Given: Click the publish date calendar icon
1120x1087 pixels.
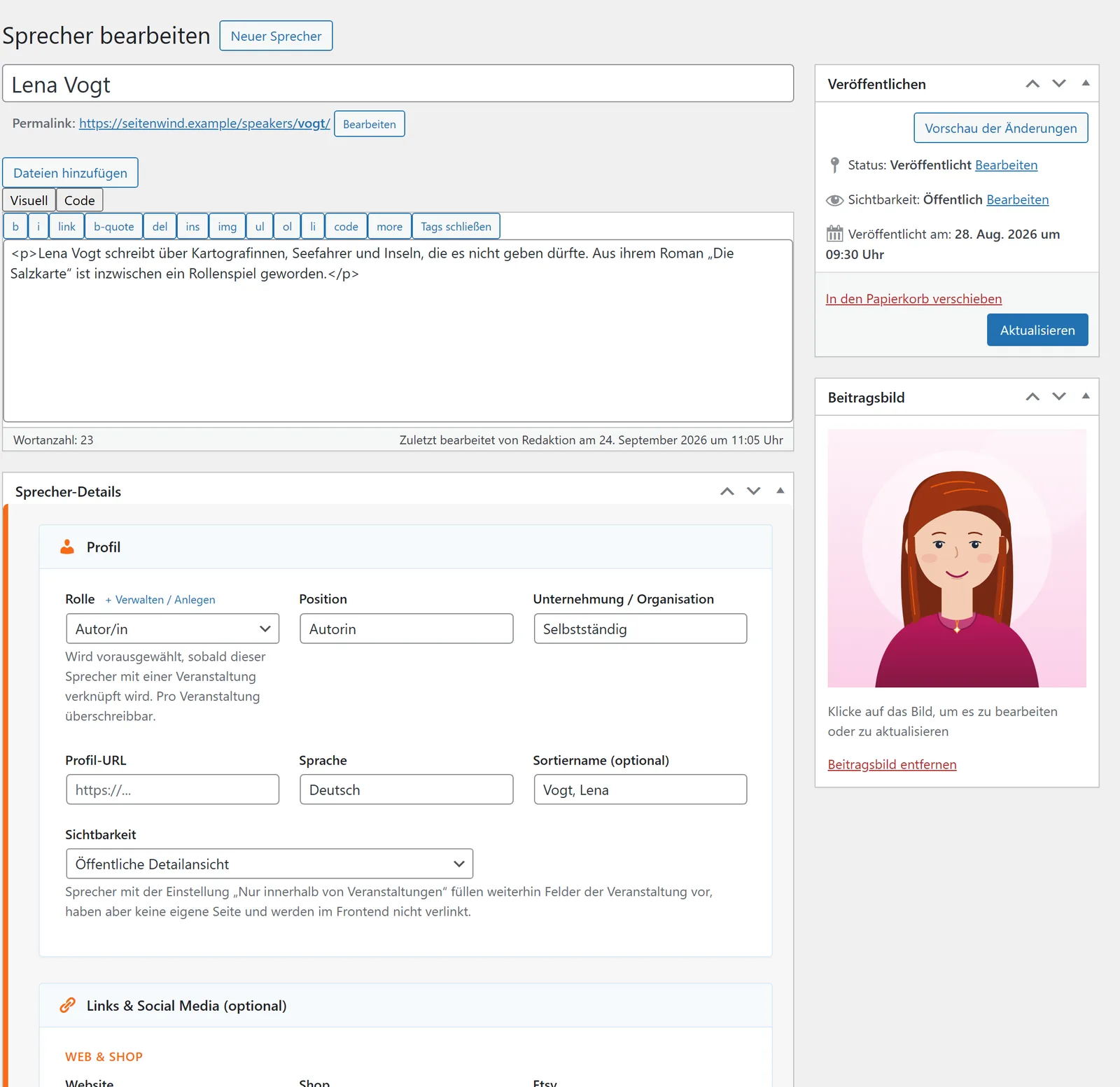Looking at the screenshot, I should tap(834, 233).
